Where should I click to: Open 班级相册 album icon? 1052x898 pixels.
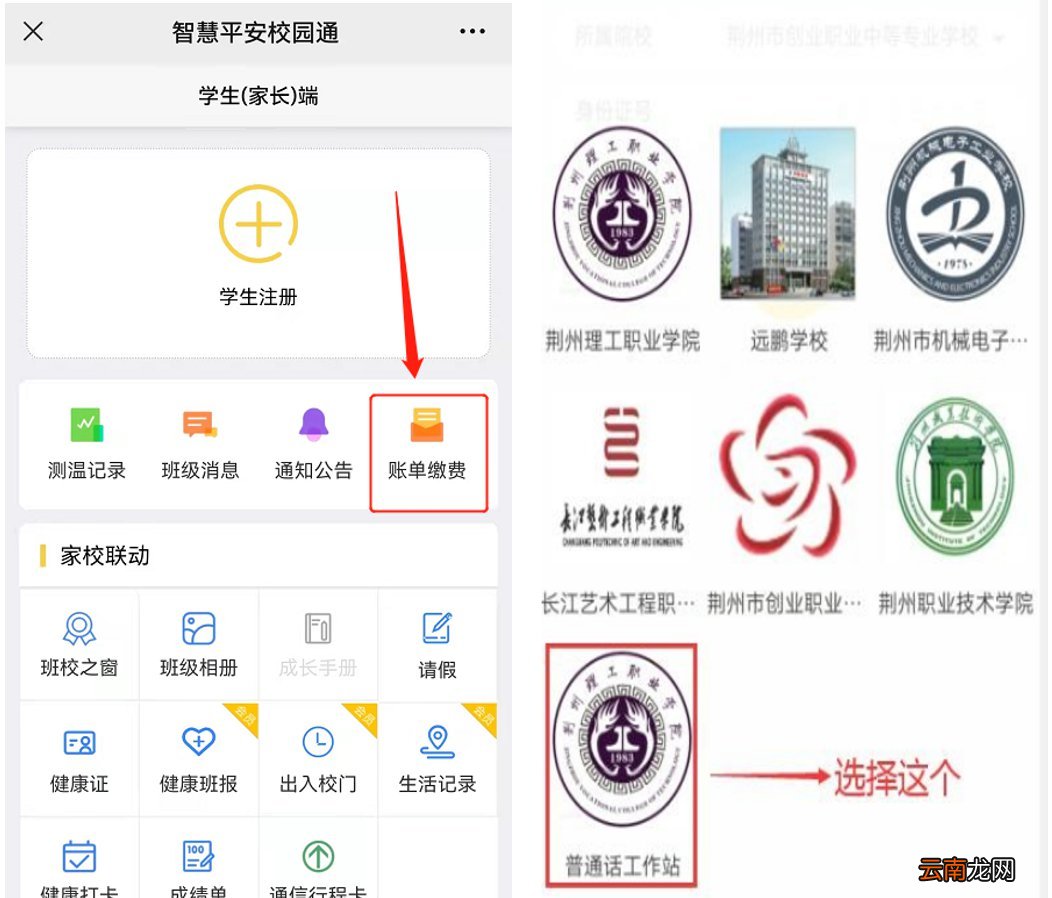199,629
